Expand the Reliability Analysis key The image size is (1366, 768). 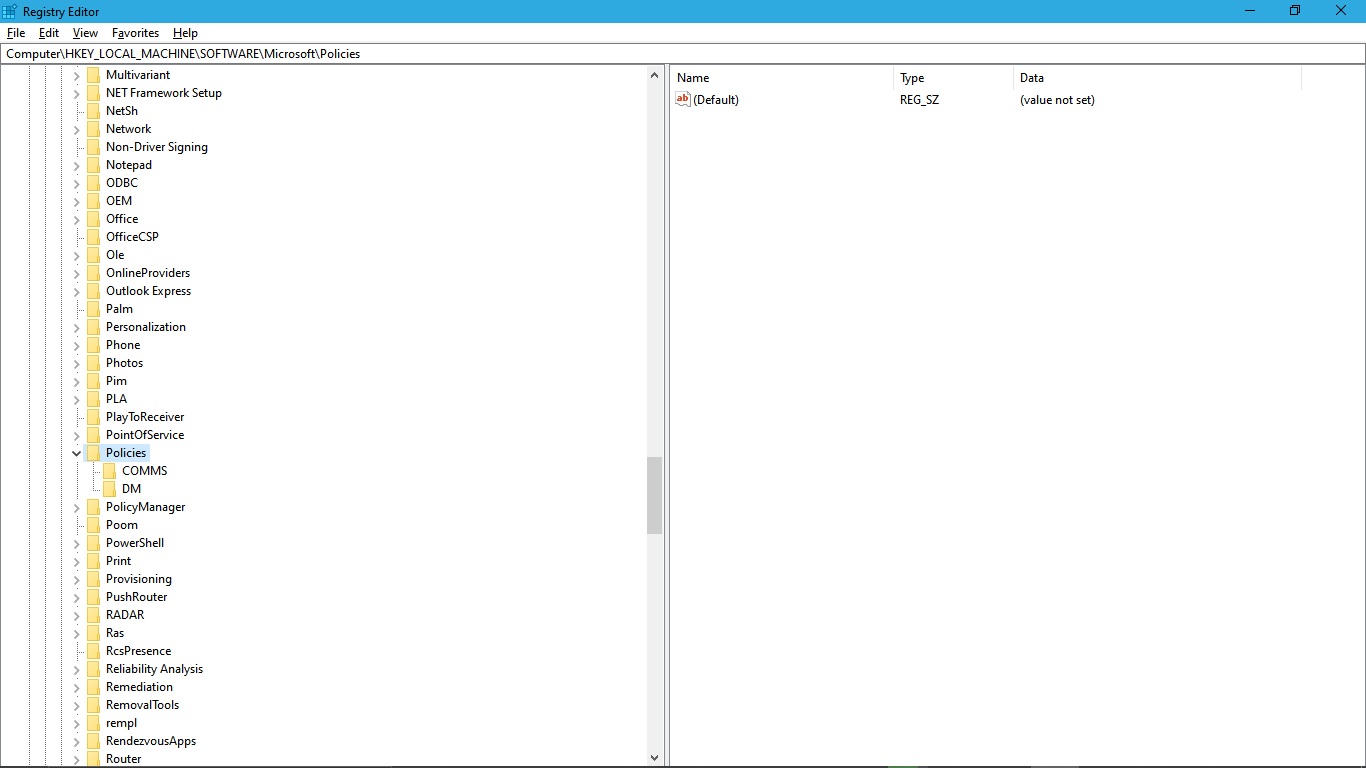click(x=77, y=669)
